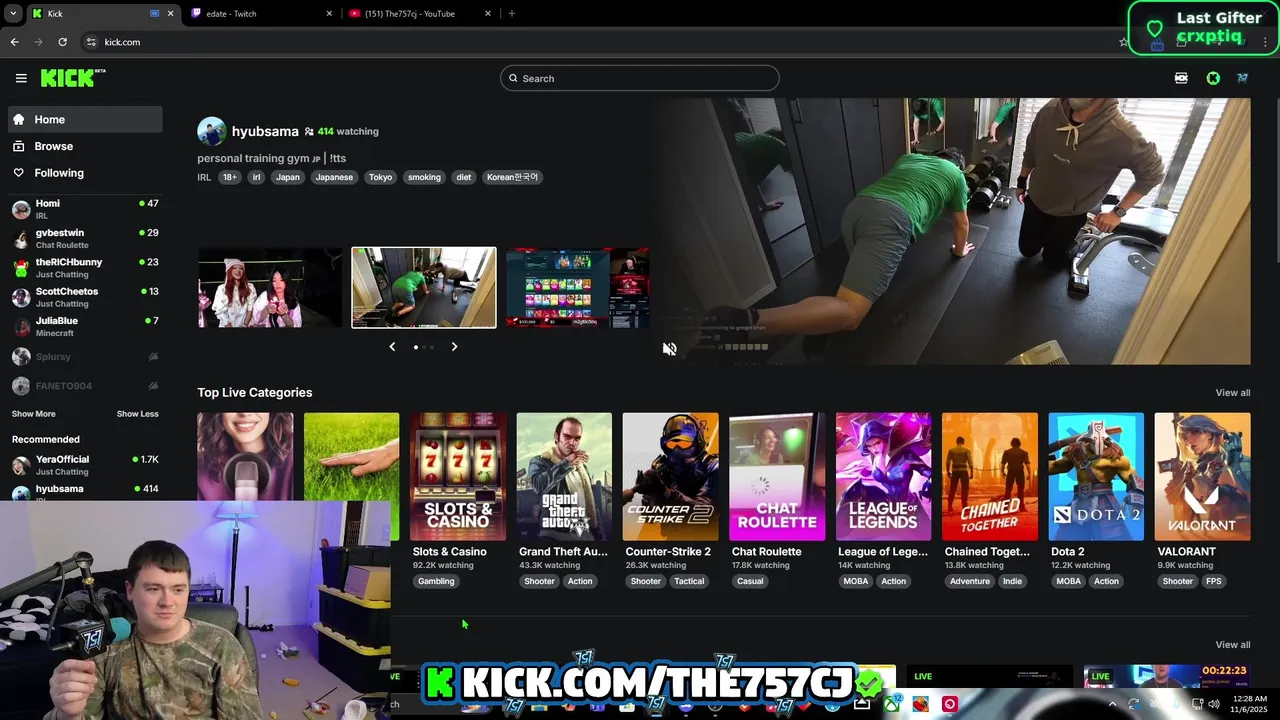1280x720 pixels.
Task: Select the slots grid stream thumbnail
Action: (x=577, y=288)
